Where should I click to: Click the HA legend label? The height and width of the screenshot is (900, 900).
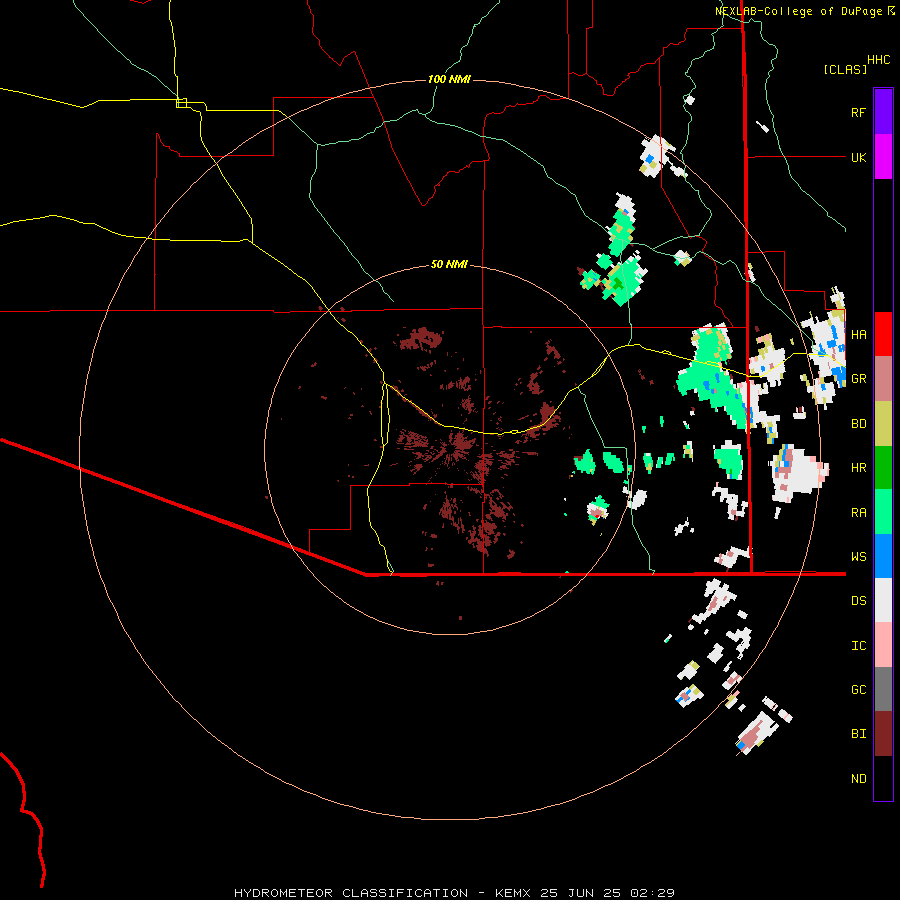(x=858, y=335)
